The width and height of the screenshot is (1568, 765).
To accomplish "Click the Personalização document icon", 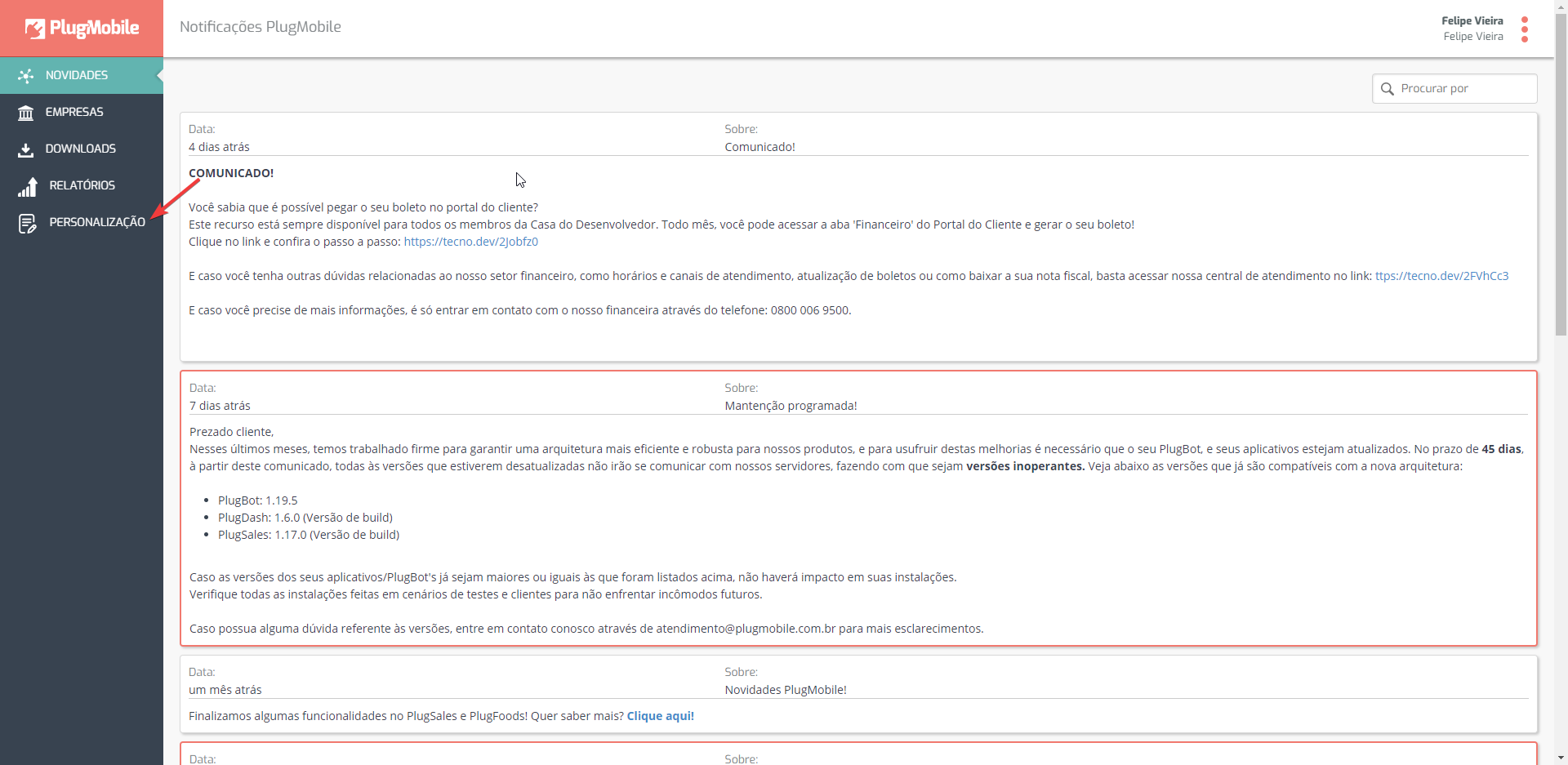I will pyautogui.click(x=28, y=224).
